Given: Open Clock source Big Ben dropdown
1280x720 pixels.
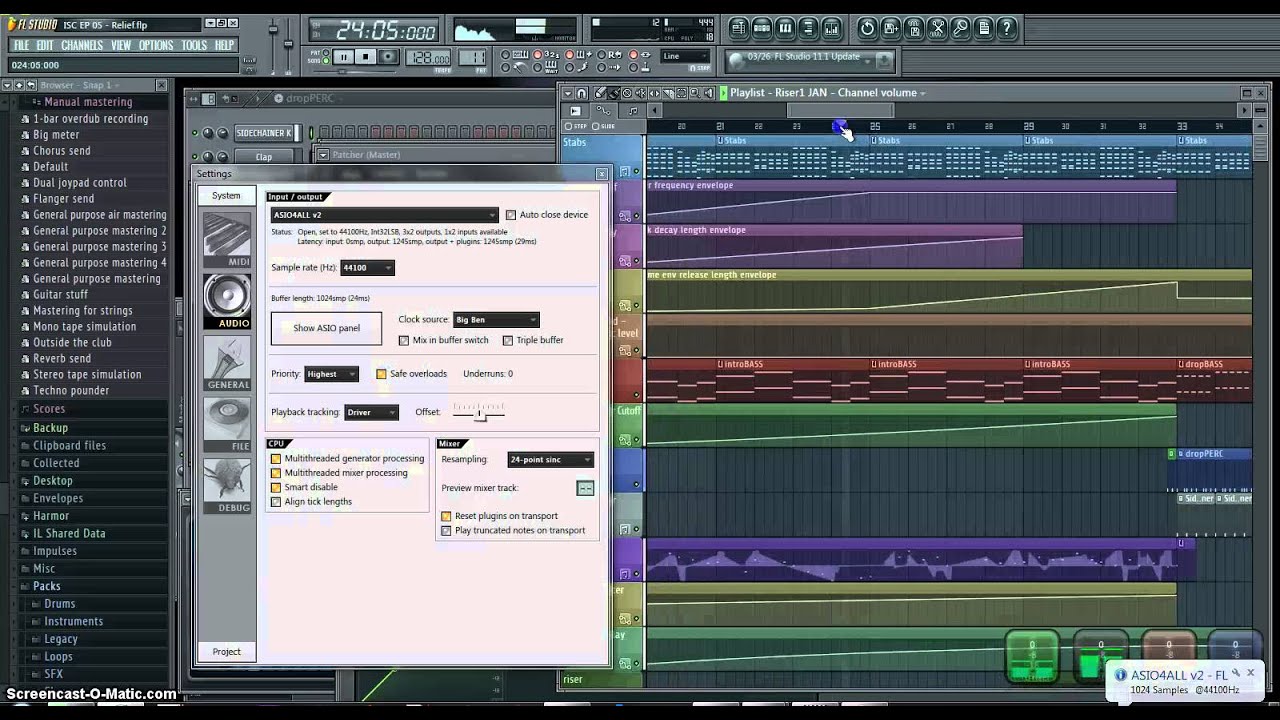Looking at the screenshot, I should point(496,320).
